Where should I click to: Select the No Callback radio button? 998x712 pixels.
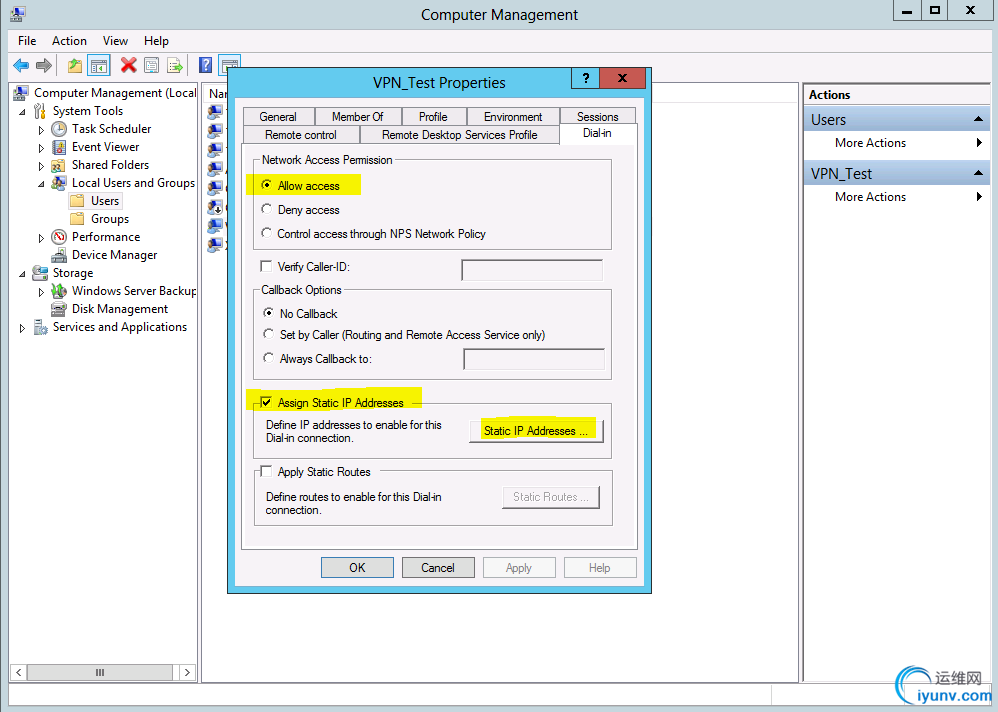[x=268, y=313]
